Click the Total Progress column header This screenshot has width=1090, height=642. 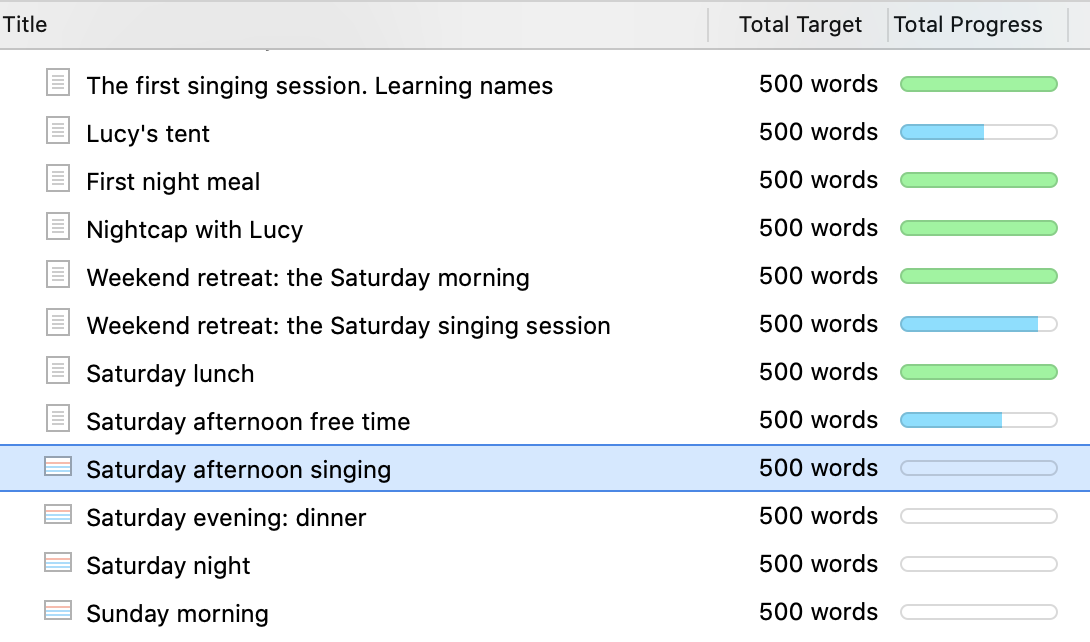click(x=968, y=24)
